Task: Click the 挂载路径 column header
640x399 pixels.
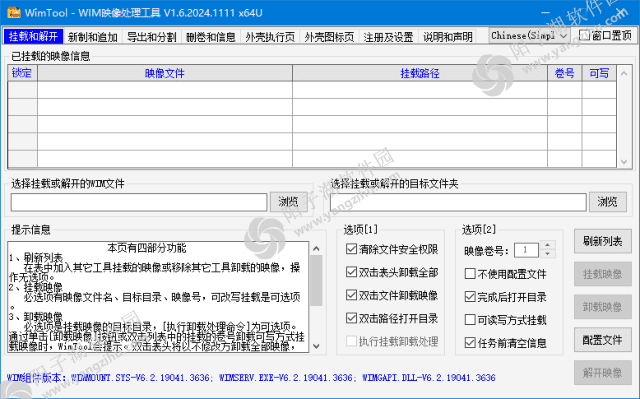Action: (x=420, y=73)
